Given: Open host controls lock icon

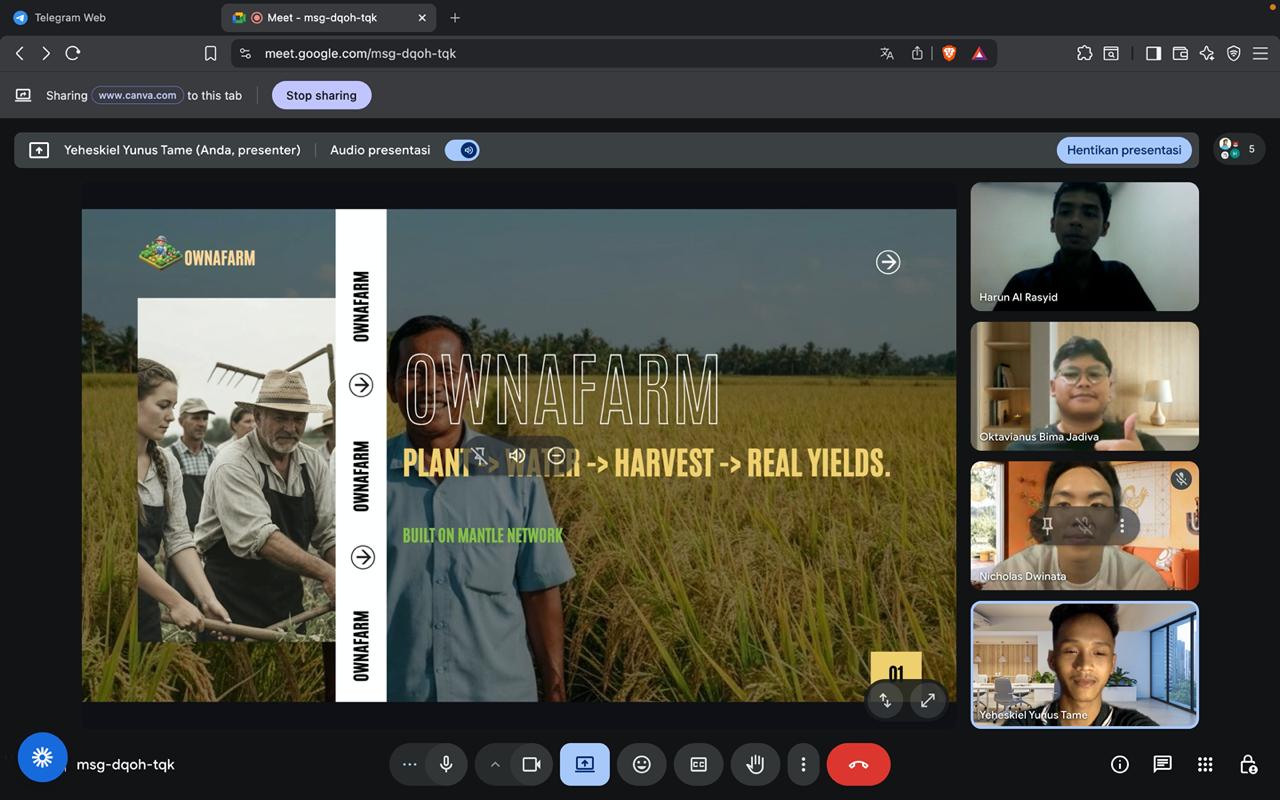Looking at the screenshot, I should click(1248, 764).
